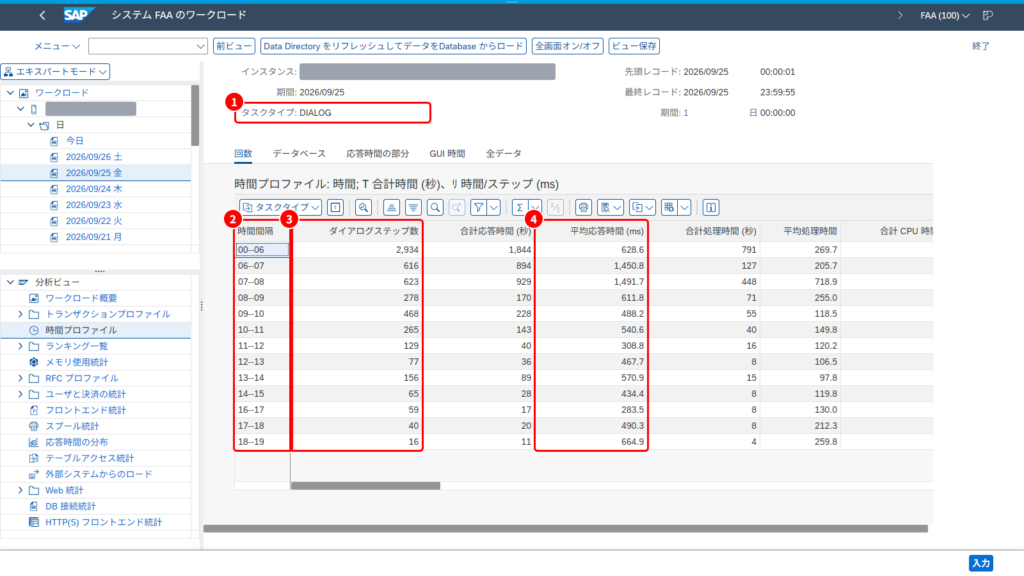Open the details magnifier icon in table toolbar
Screen dimensions: 1024x576
(364, 208)
